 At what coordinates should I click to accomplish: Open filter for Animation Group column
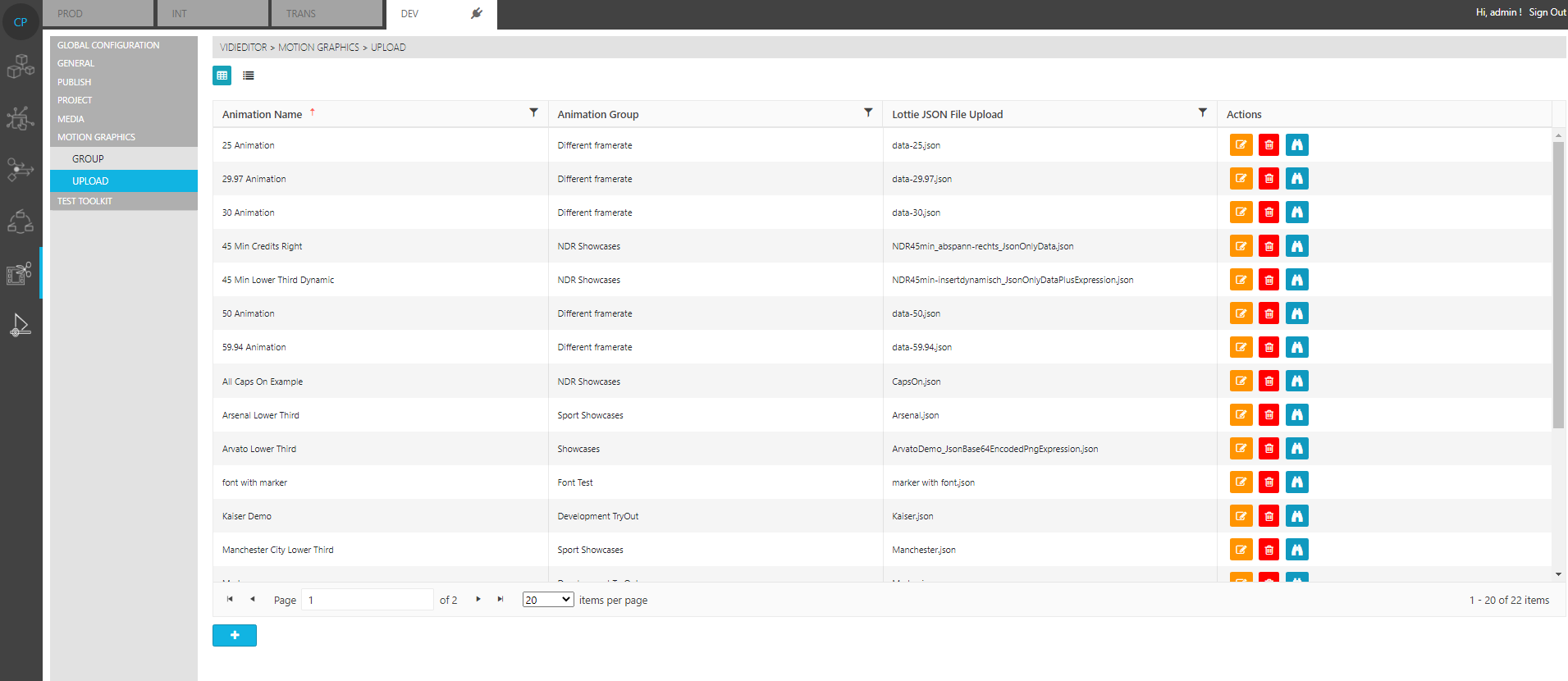click(868, 112)
